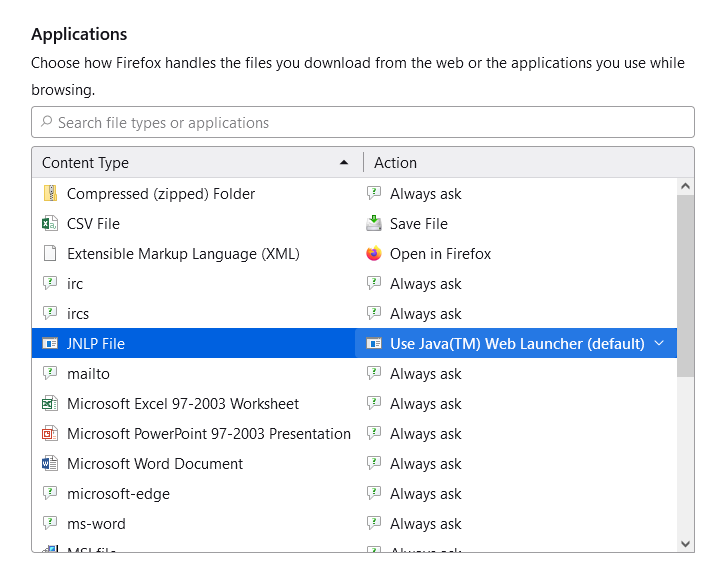Open action menu for XML Open in Firefox
715x568 pixels.
coord(516,253)
